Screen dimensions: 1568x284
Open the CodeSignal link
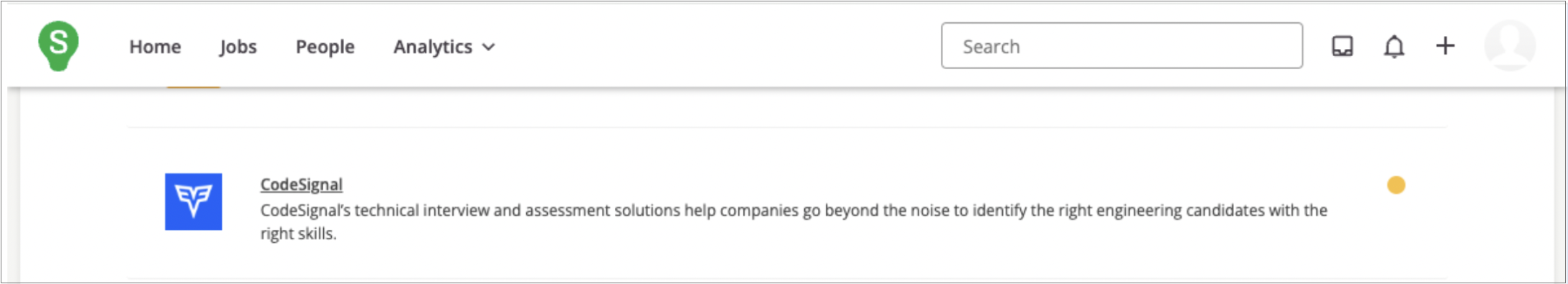click(x=301, y=185)
